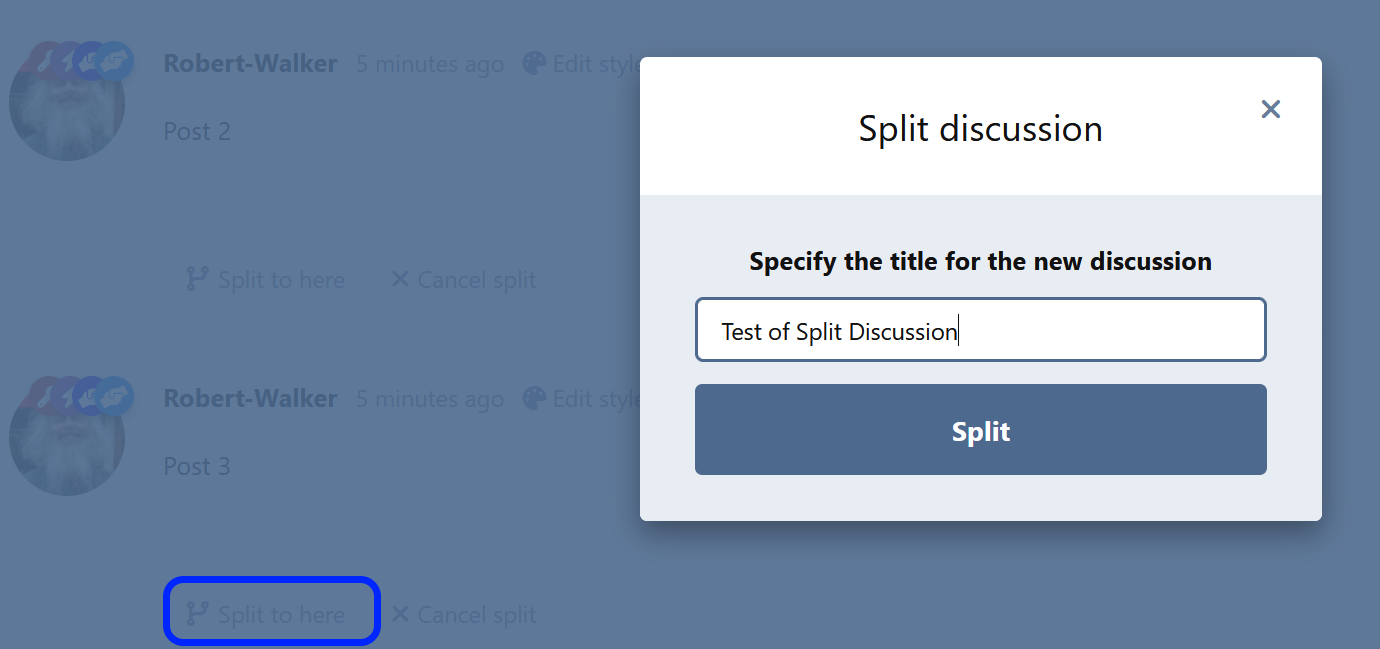The width and height of the screenshot is (1380, 649).
Task: Click the purple lightning bolt badge on Post 2
Action: tap(67, 60)
